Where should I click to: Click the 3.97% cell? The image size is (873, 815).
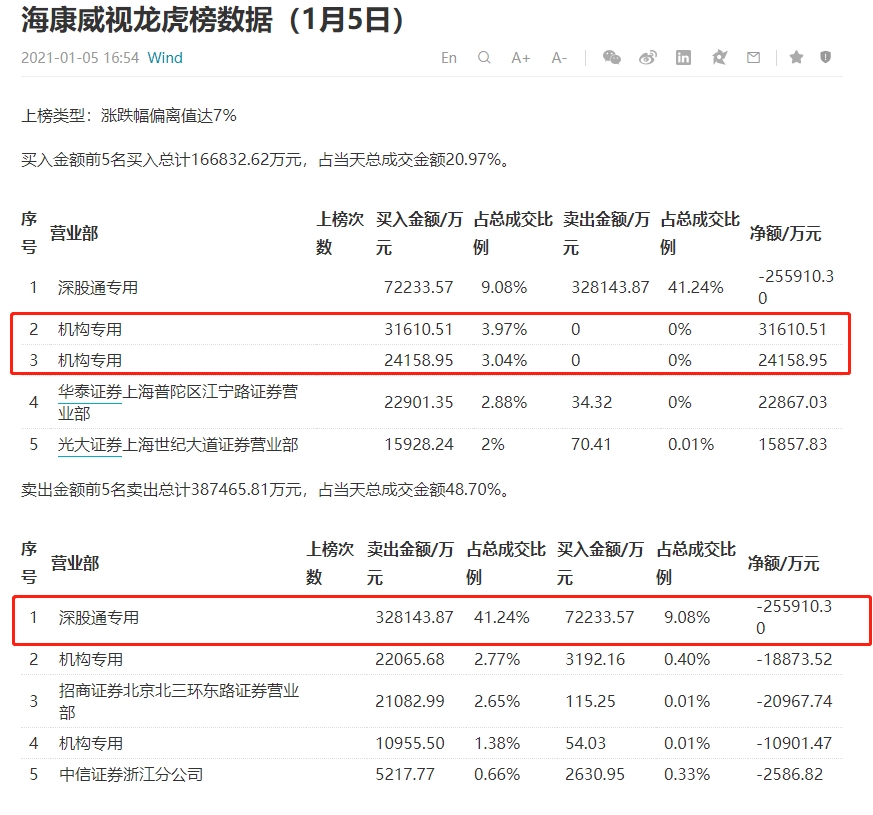pos(504,330)
